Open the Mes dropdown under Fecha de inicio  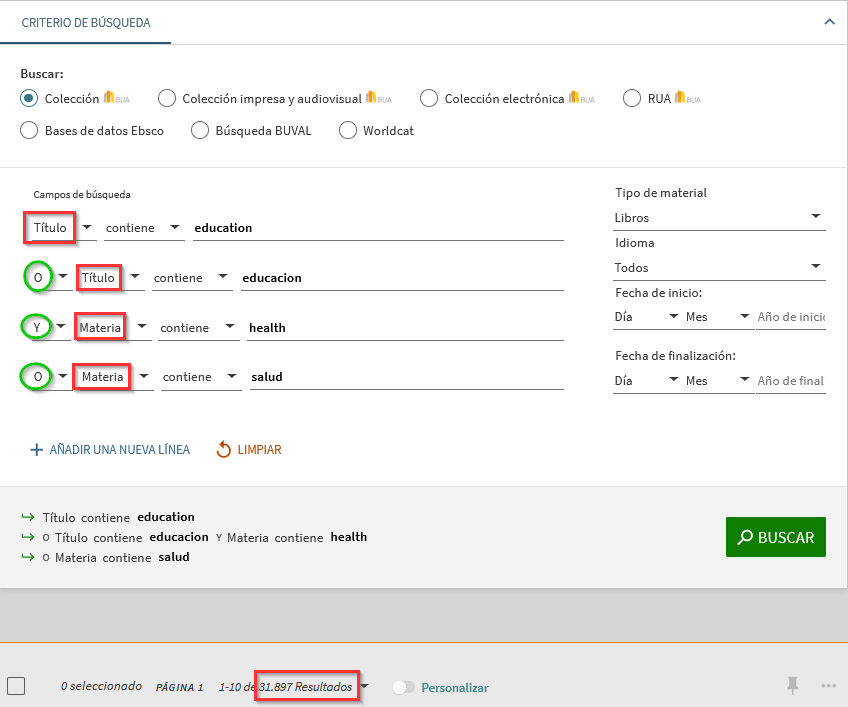click(x=718, y=316)
